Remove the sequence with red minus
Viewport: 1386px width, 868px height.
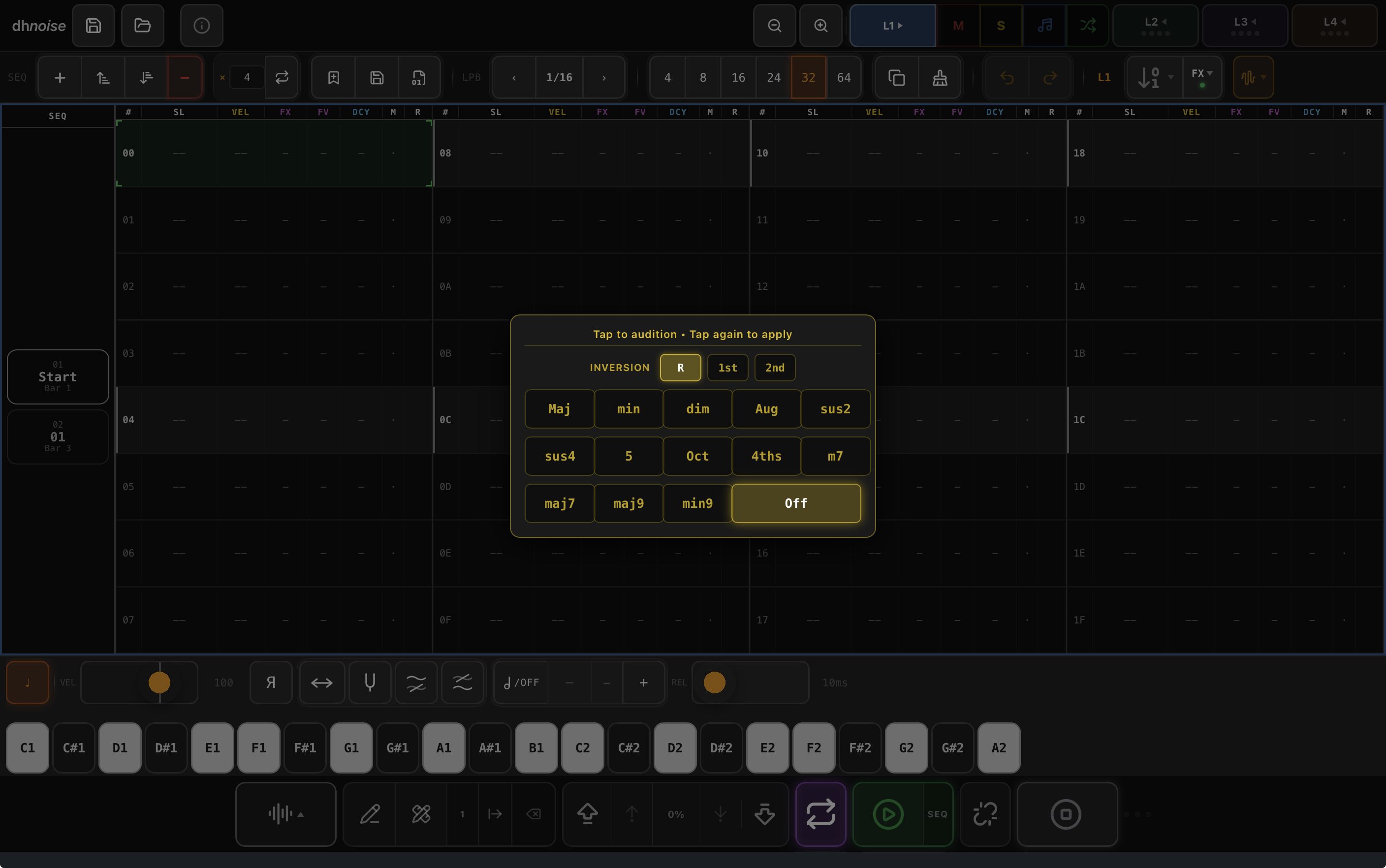pos(185,78)
